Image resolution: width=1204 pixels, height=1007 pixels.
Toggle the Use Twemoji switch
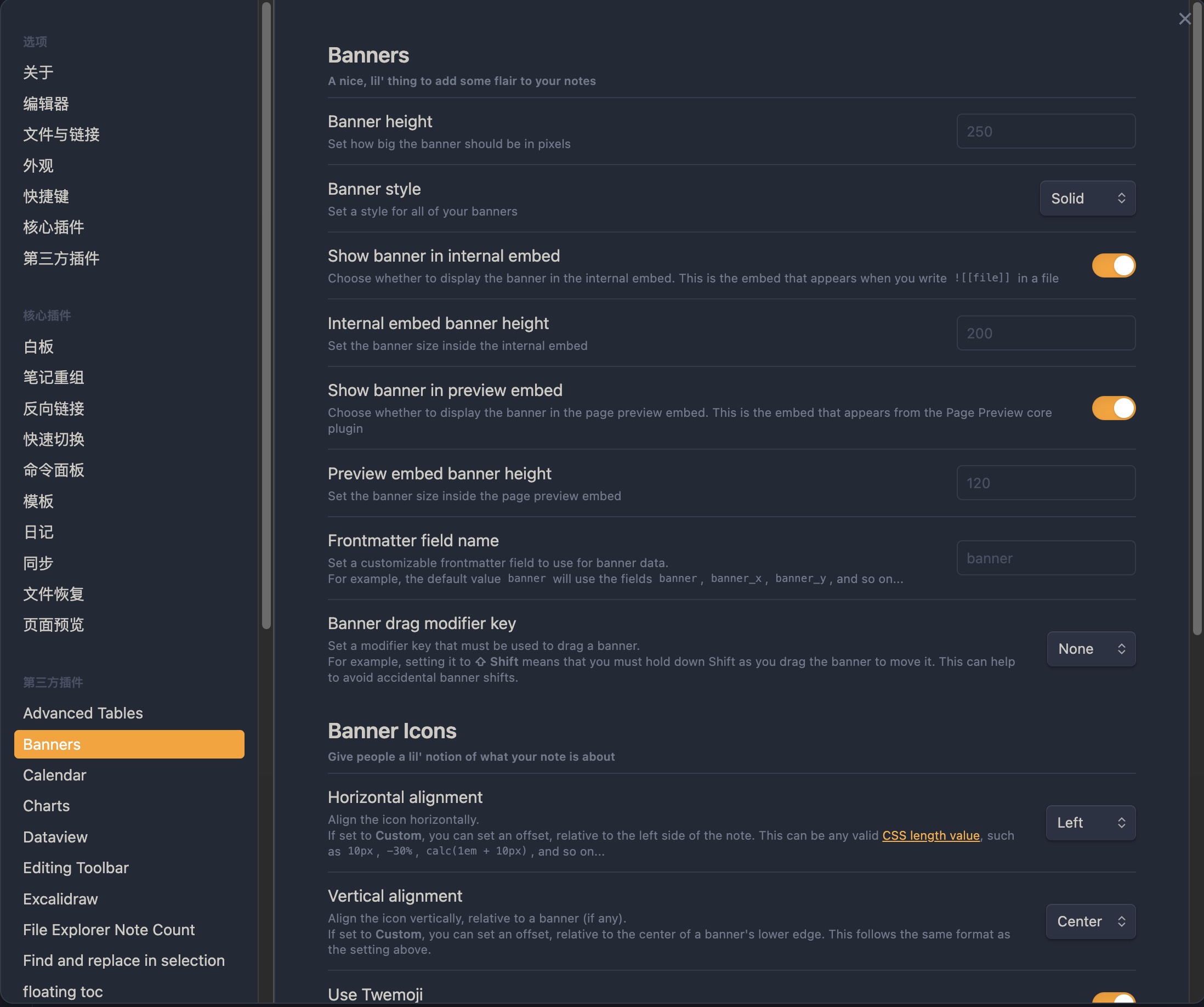[x=1114, y=999]
